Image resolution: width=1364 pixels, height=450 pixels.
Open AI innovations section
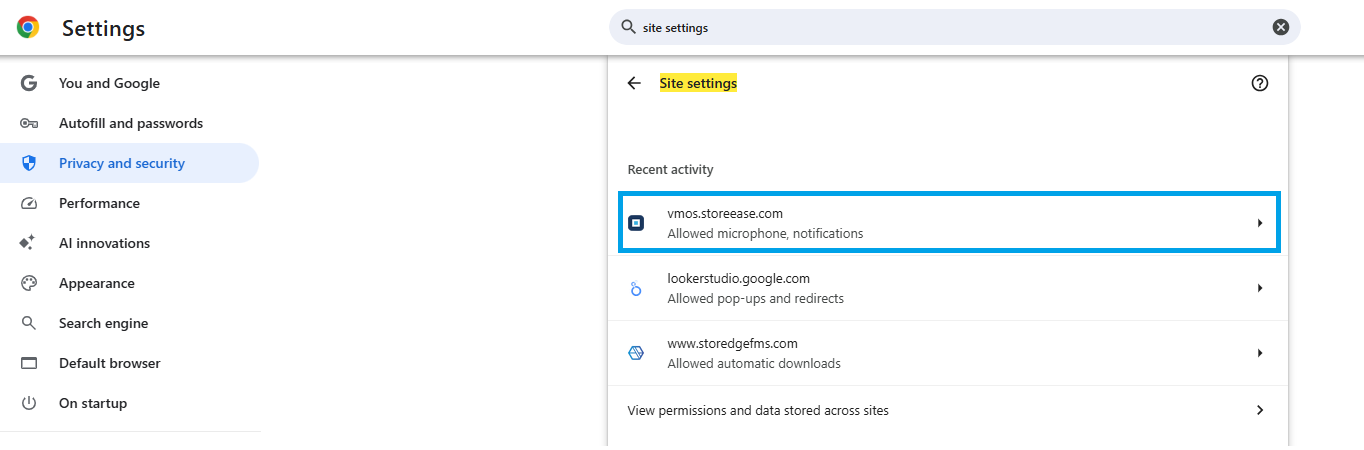130,243
